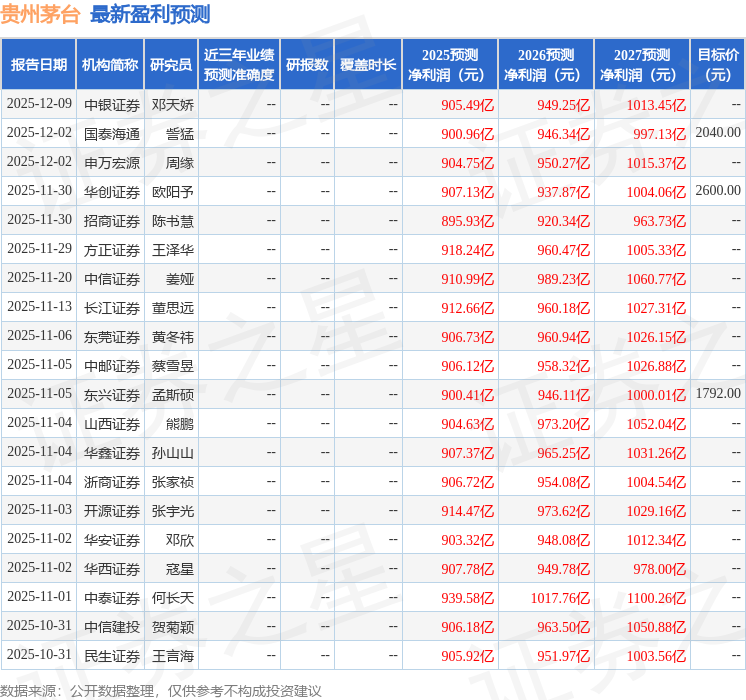Screen dimensions: 746x700
Task: Click 民生证券 row in the table
Action: [111, 656]
